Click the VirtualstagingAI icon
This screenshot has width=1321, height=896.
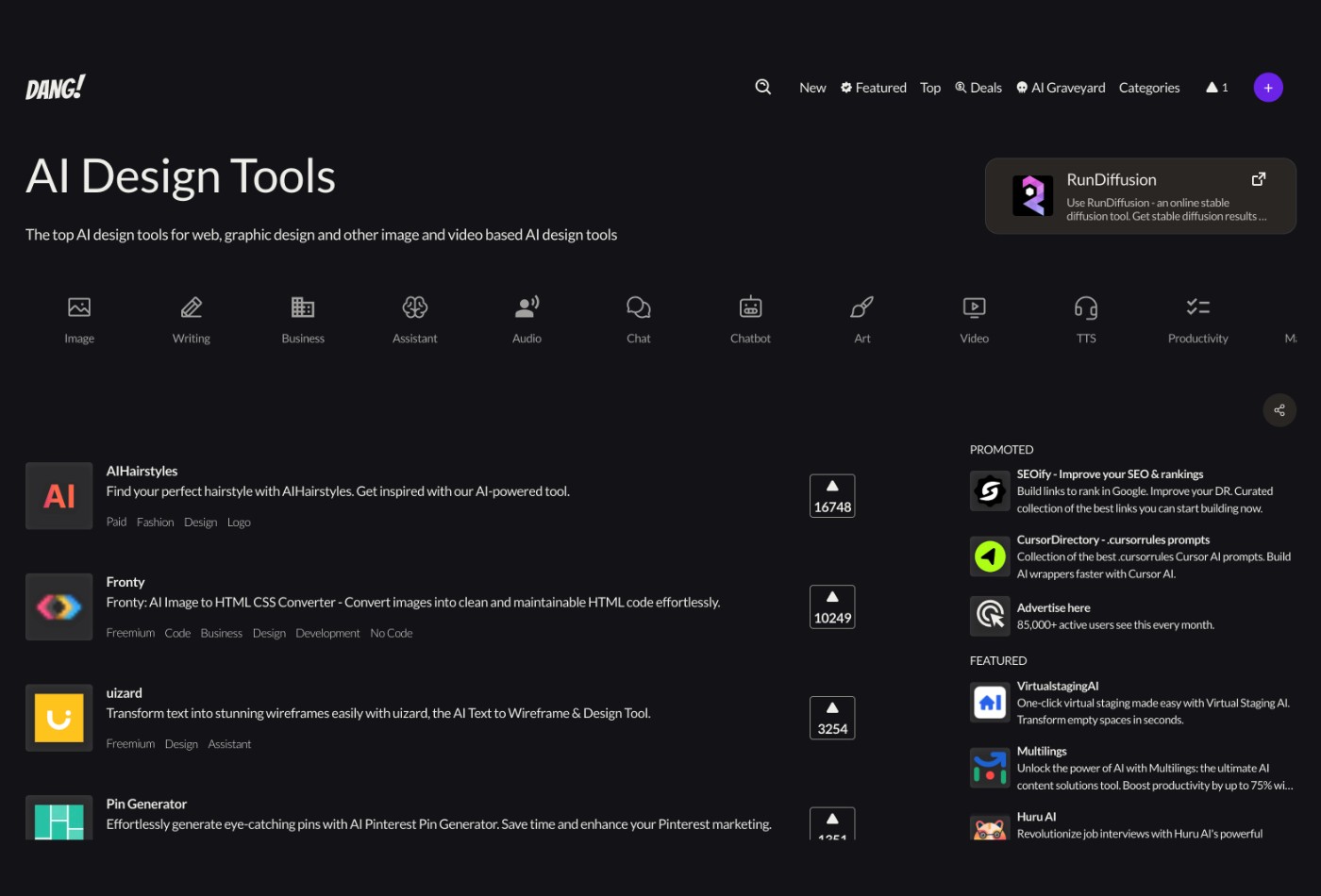click(x=990, y=703)
